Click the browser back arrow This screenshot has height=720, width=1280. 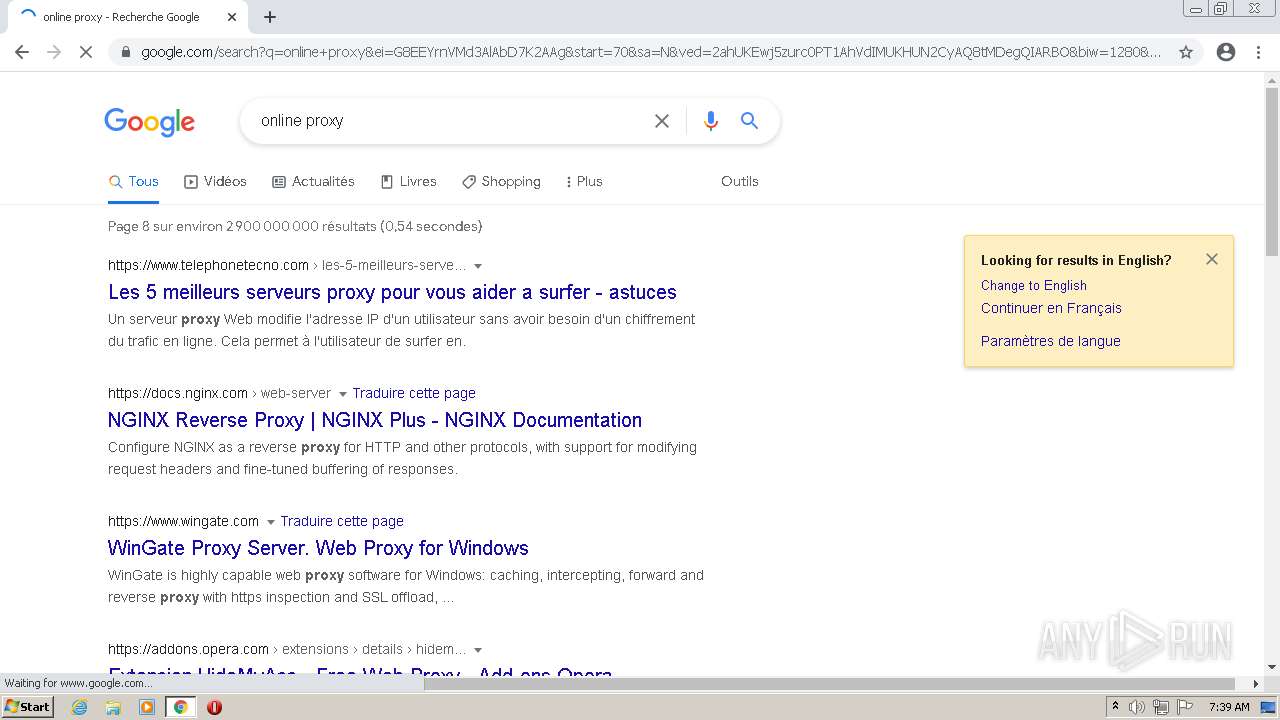(x=22, y=52)
